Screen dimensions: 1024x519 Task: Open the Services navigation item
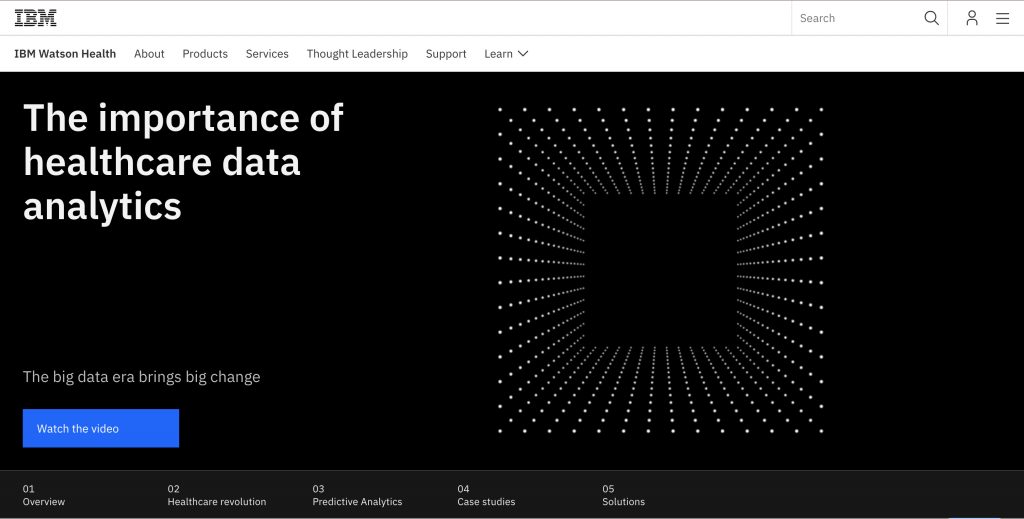267,54
